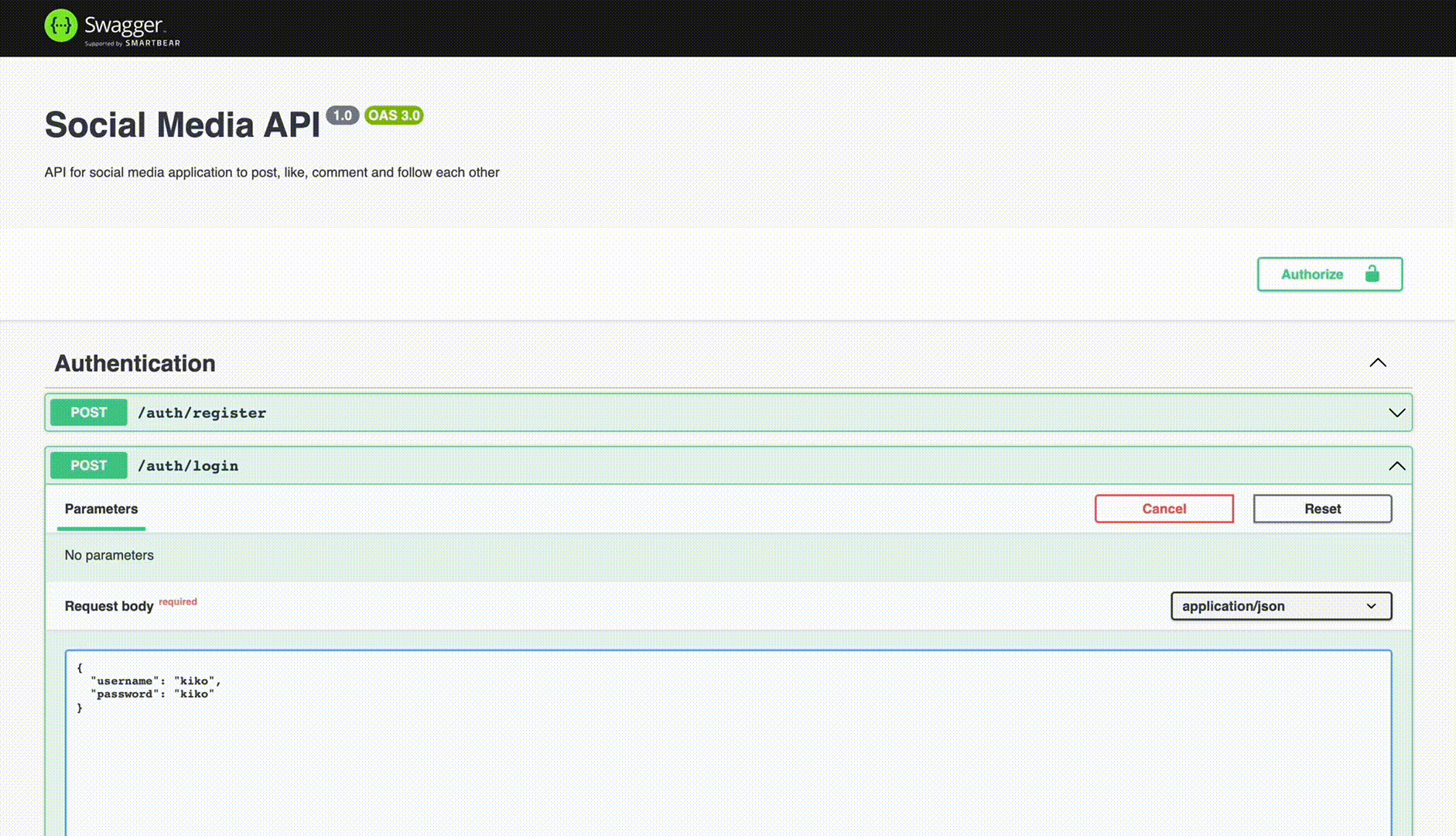Click the POST badge of /auth/register

click(89, 413)
